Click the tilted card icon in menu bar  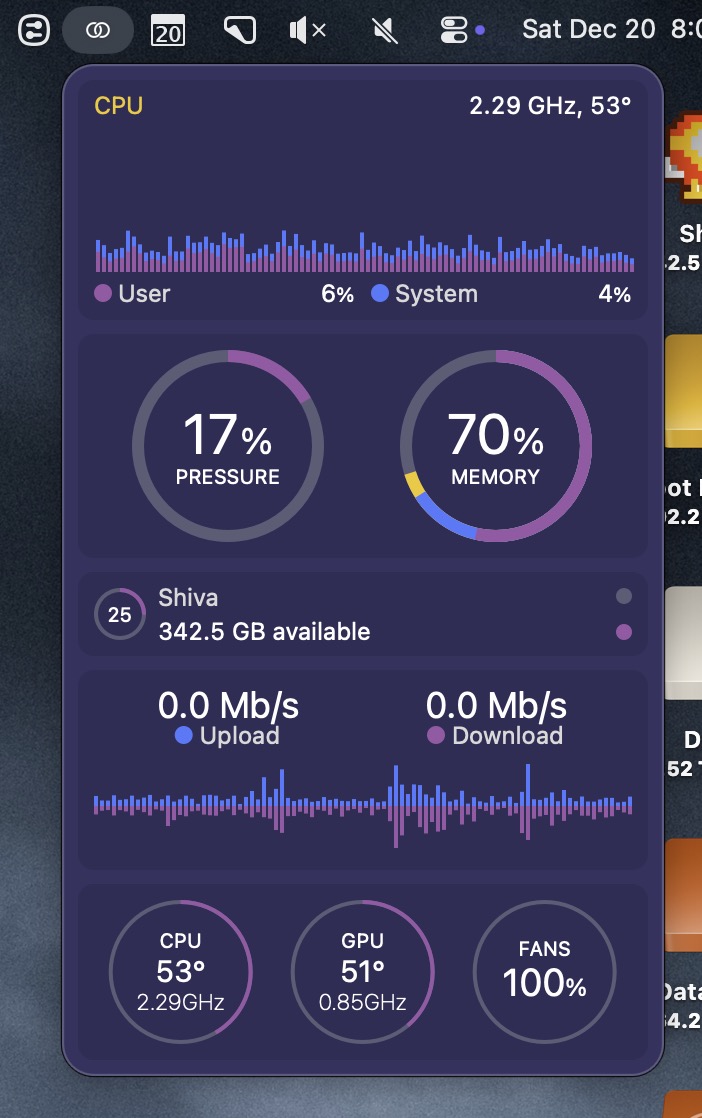point(239,31)
